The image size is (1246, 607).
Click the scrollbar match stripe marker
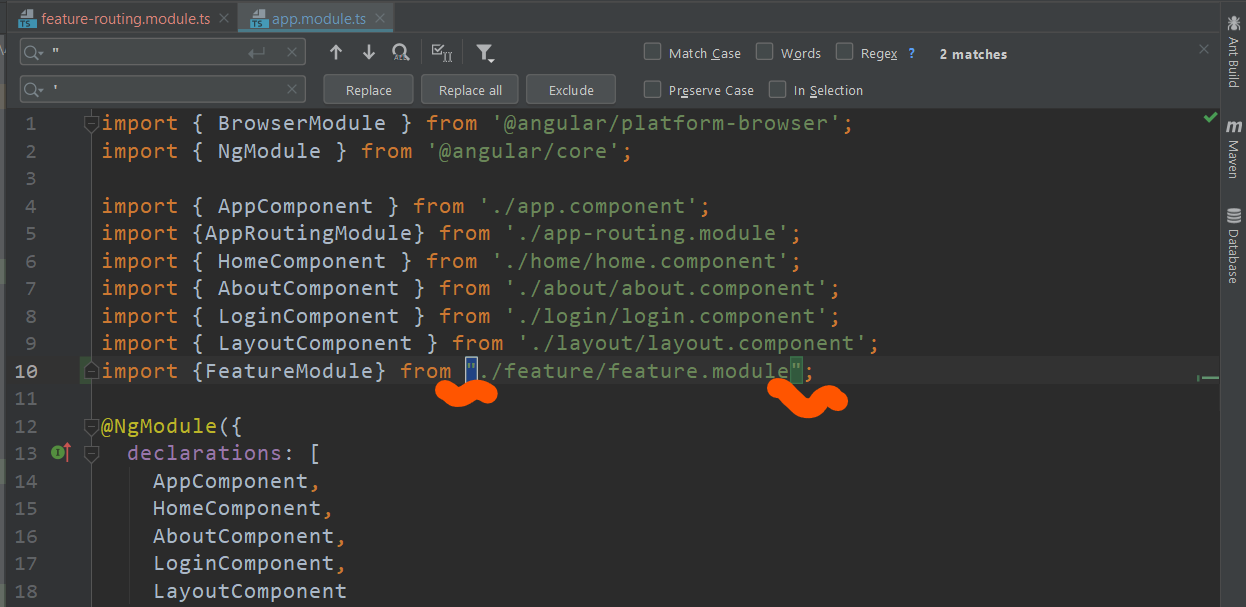pos(1209,378)
